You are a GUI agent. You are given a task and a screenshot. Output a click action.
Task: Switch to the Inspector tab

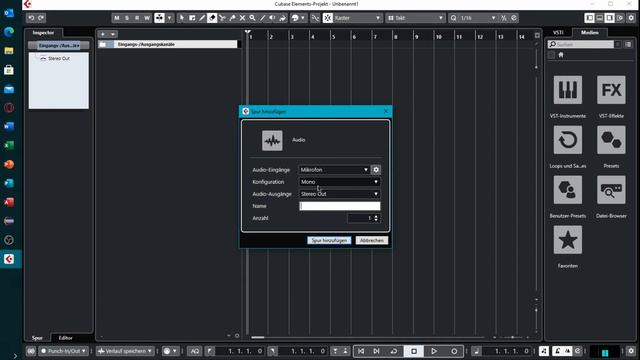[x=43, y=33]
